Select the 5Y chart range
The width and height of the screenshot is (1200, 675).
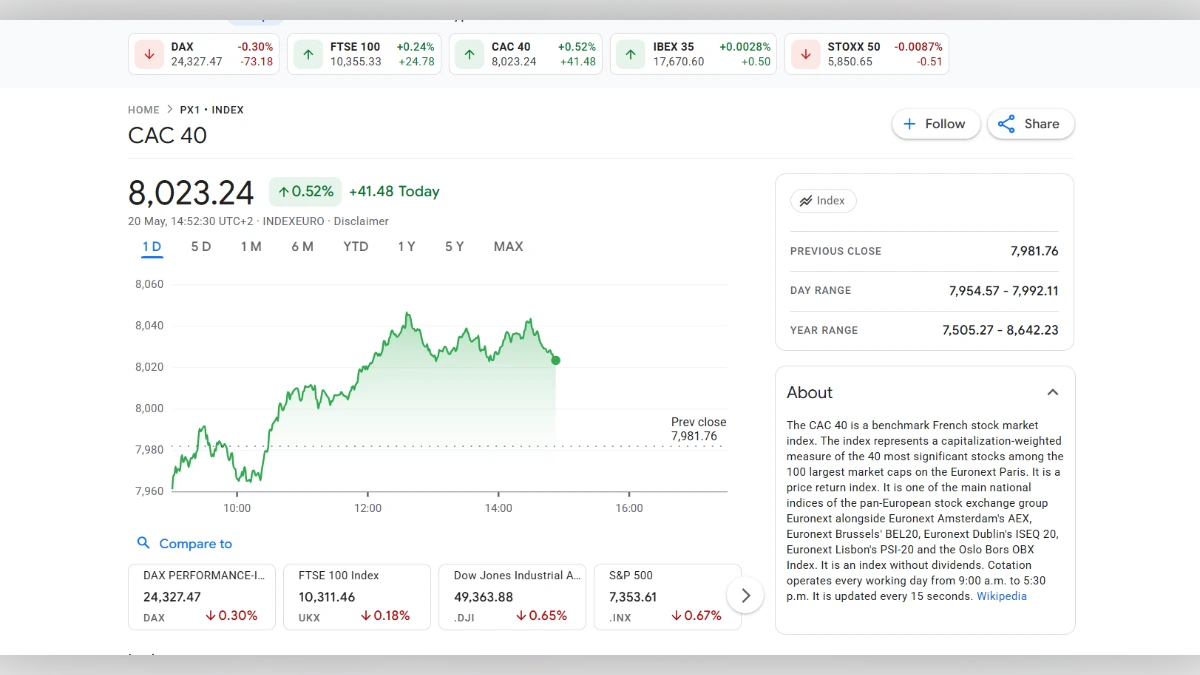click(x=454, y=247)
